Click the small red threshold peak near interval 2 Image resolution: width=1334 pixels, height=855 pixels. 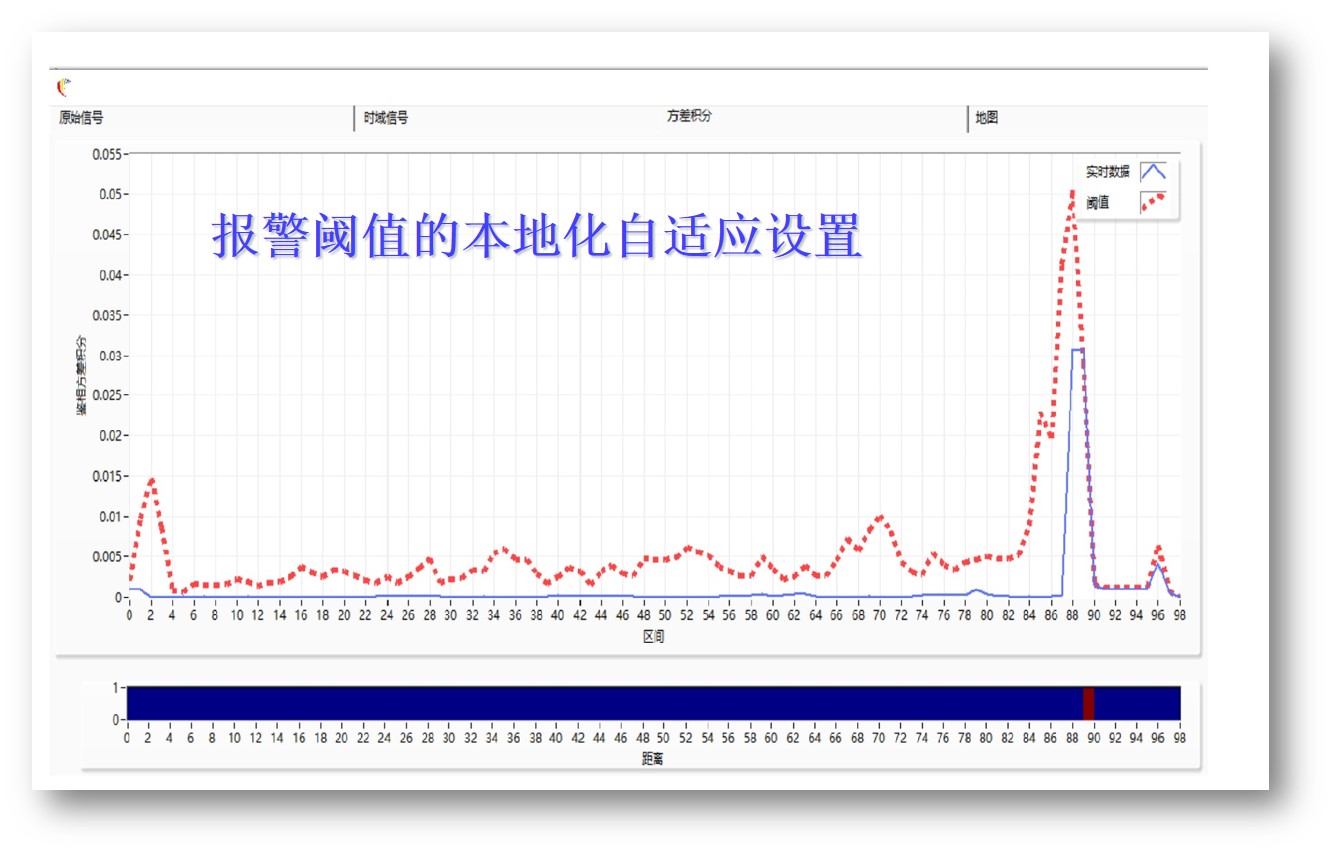[152, 481]
